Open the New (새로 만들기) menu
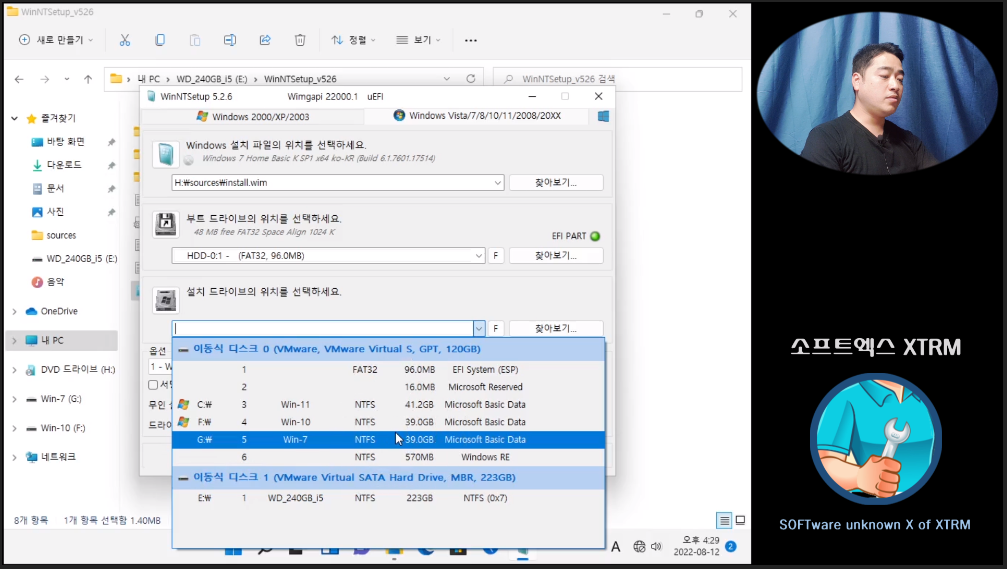1007x569 pixels. [56, 40]
